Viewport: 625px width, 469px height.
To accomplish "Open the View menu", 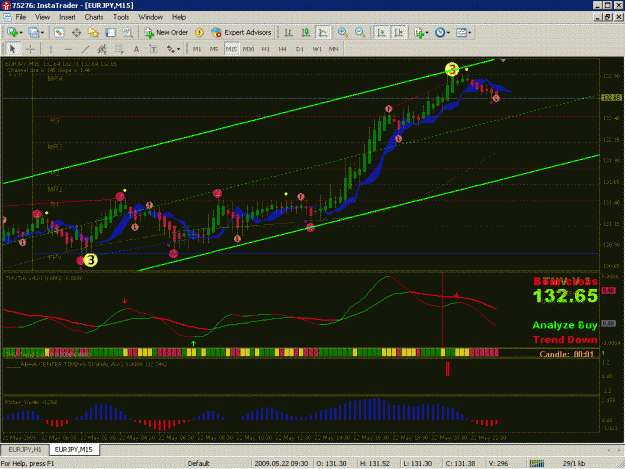I will click(42, 17).
